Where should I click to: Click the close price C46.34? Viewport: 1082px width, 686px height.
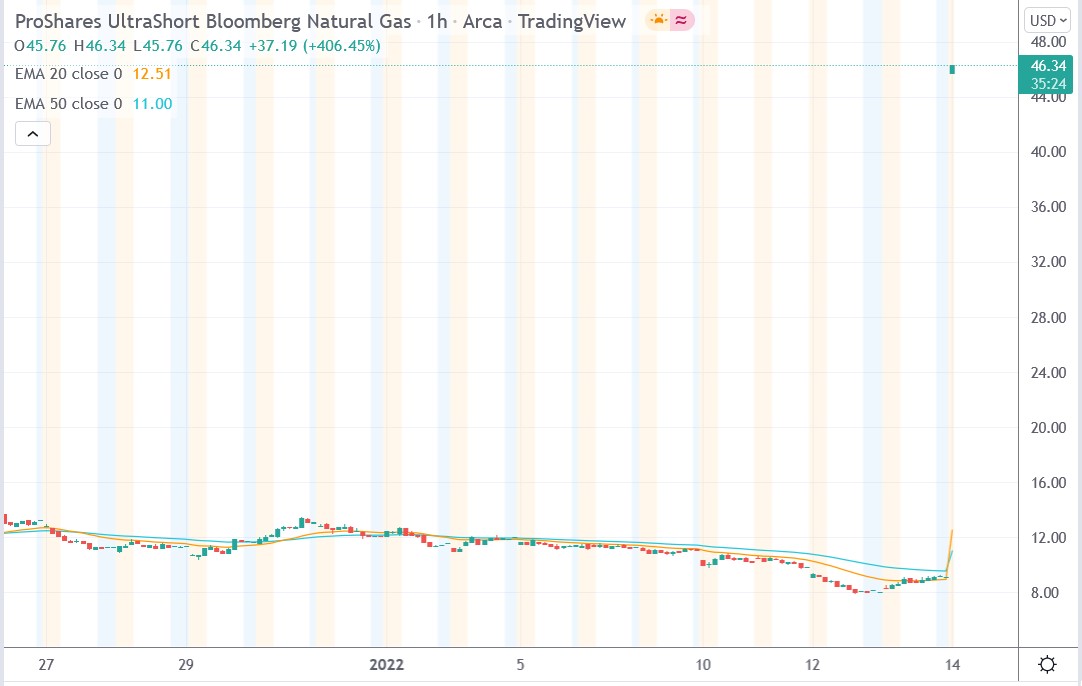[216, 46]
